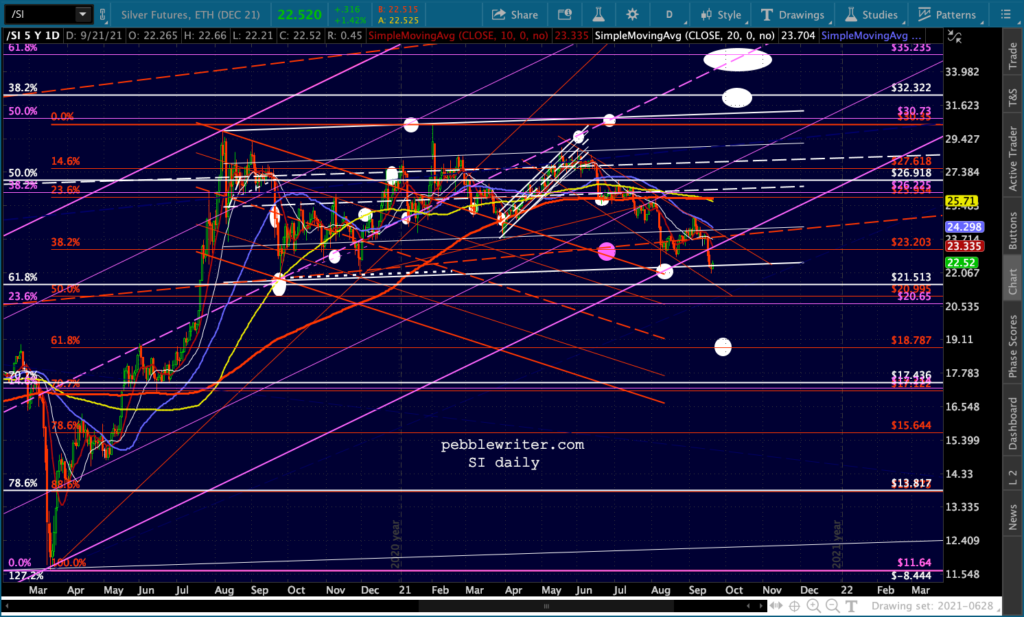
Task: Click the Silver Futures, ETH (DEC 21) title
Action: click(x=190, y=14)
